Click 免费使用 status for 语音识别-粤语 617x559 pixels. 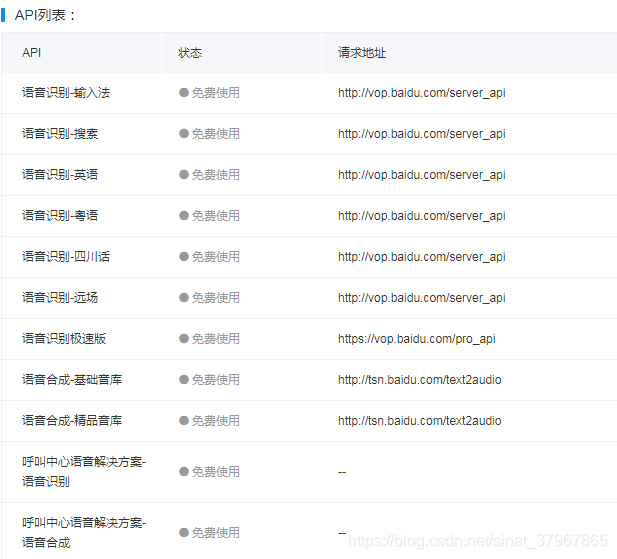(x=209, y=216)
